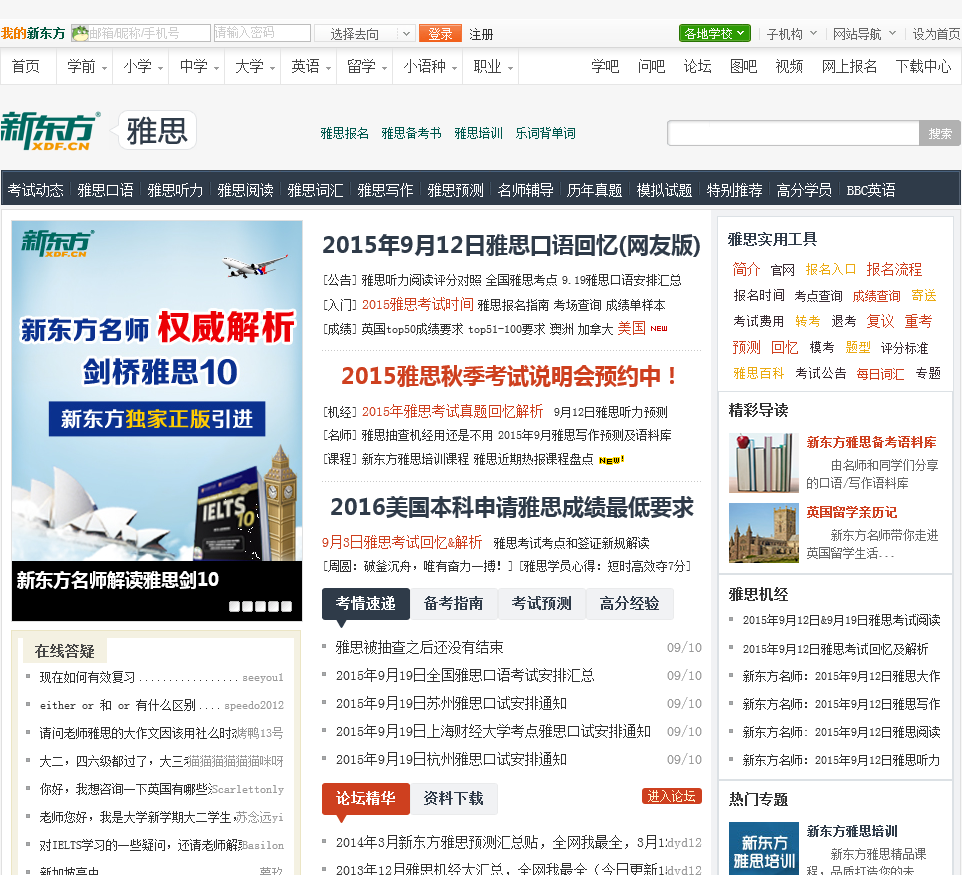Click the books thumbnail for 备考语料库
This screenshot has height=875, width=962.
(x=764, y=463)
